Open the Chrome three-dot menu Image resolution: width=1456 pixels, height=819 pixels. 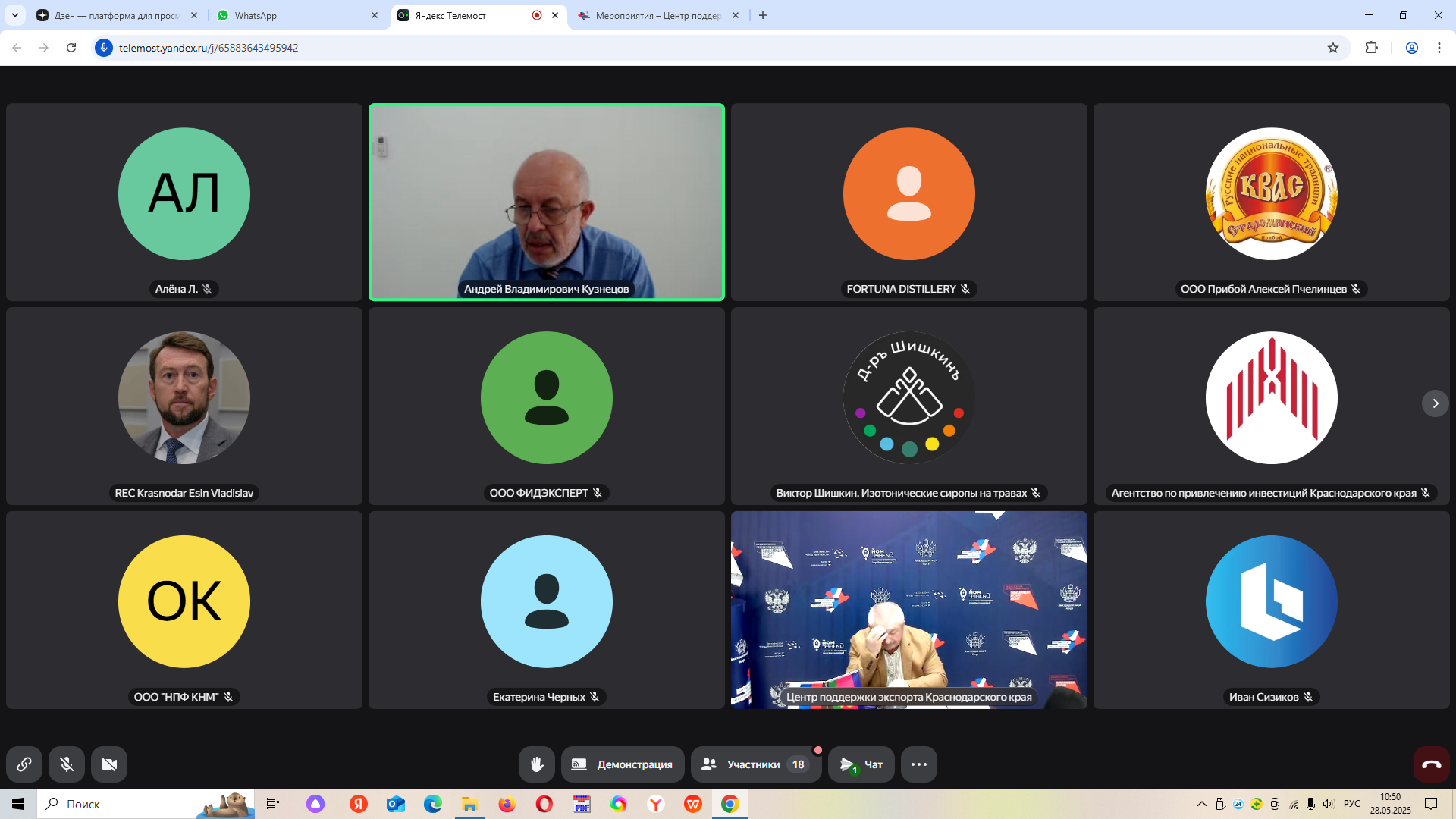(x=1439, y=47)
